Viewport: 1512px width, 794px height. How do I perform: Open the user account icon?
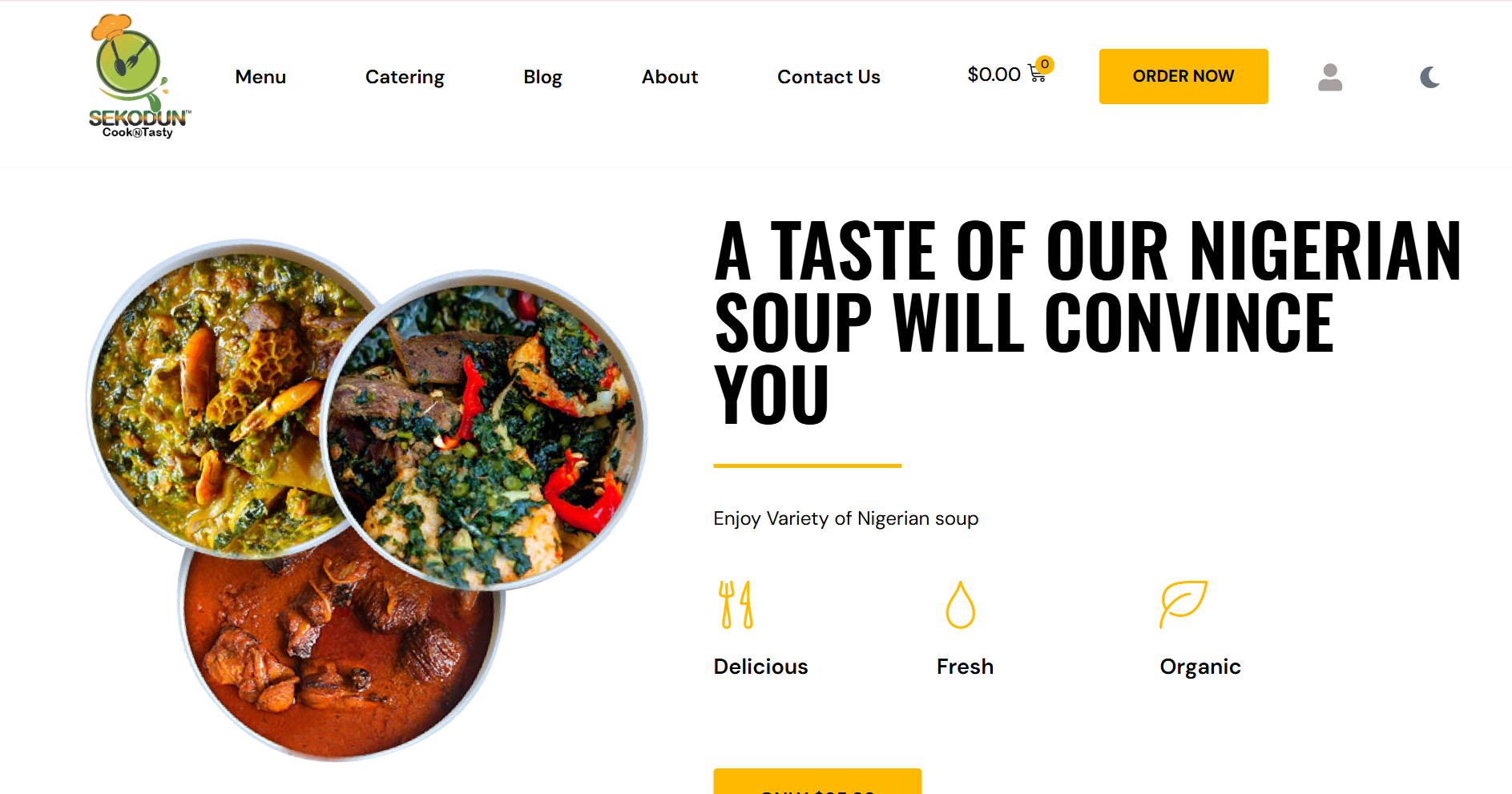click(1329, 77)
